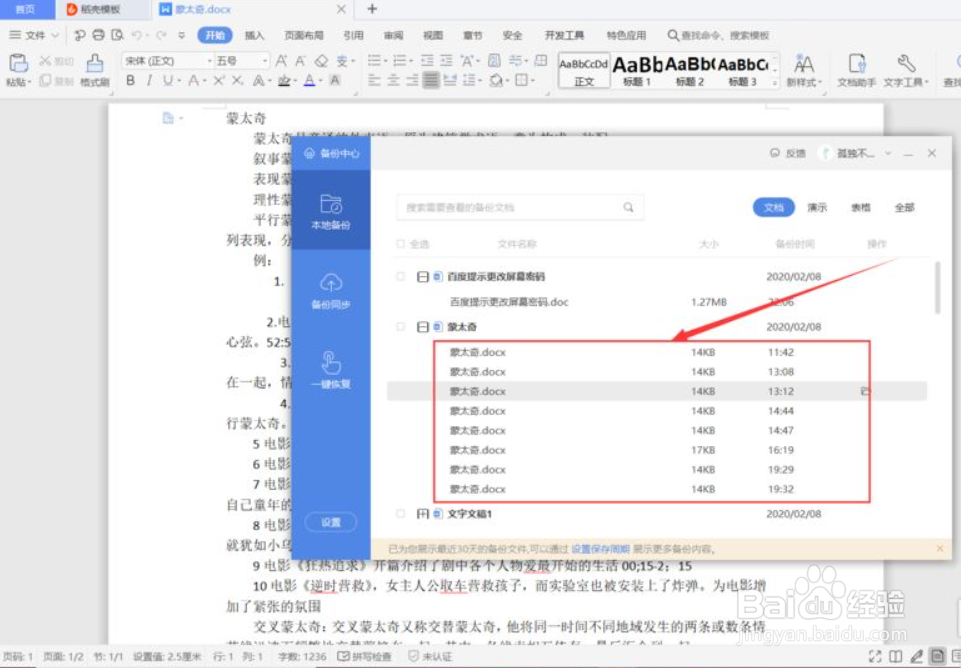Image resolution: width=961 pixels, height=668 pixels.
Task: Collapse the 蒙太奇 backup group
Action: pyautogui.click(x=423, y=327)
